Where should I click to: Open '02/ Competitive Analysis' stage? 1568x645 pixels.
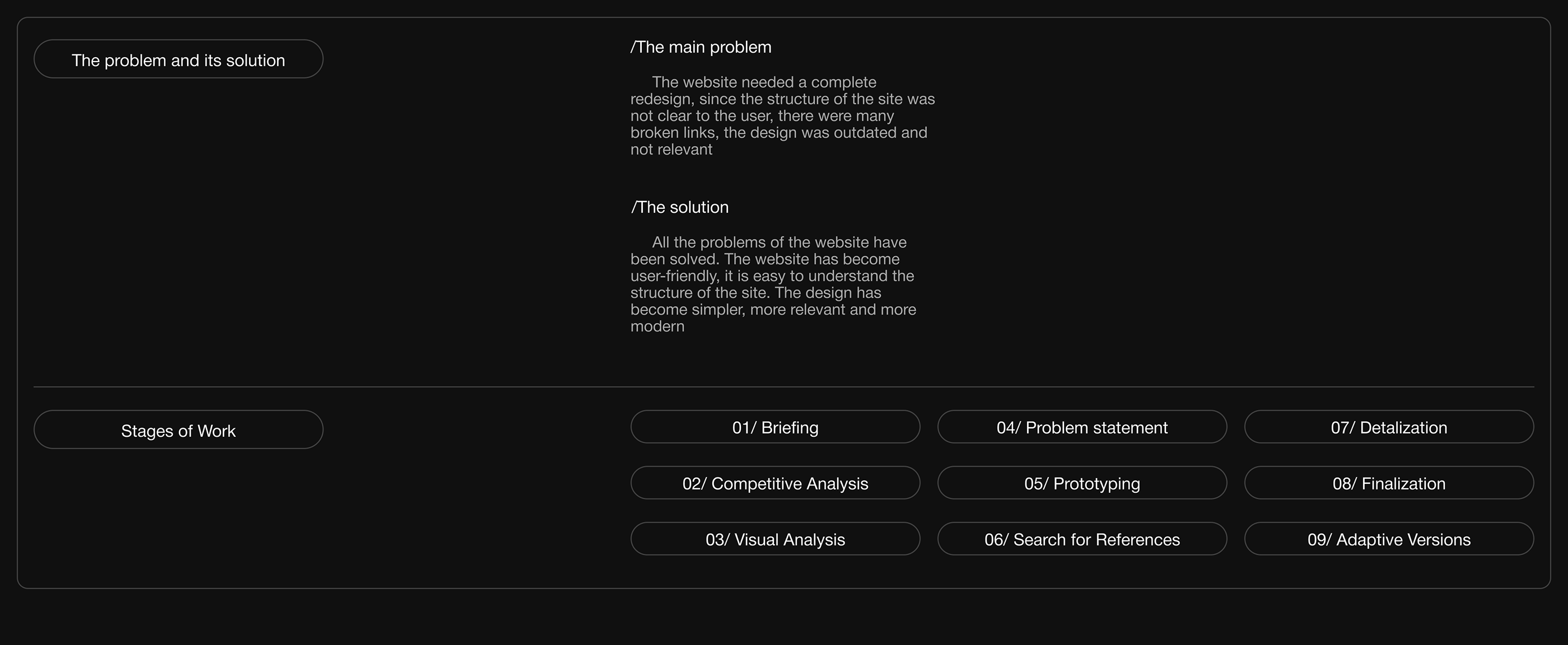click(775, 483)
